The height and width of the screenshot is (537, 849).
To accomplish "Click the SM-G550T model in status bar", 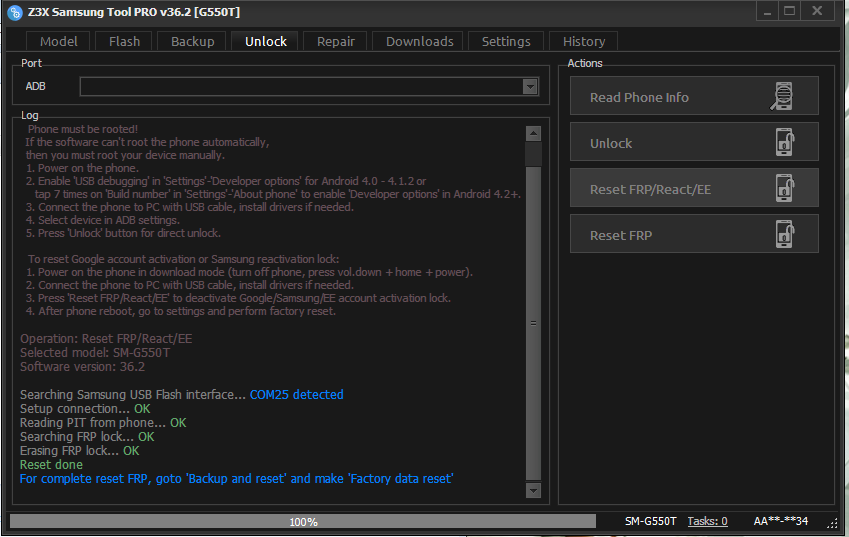I will (x=650, y=521).
